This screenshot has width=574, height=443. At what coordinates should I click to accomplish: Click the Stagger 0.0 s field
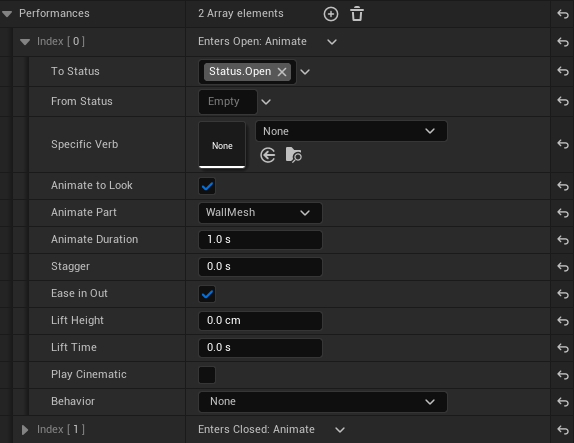click(x=260, y=267)
